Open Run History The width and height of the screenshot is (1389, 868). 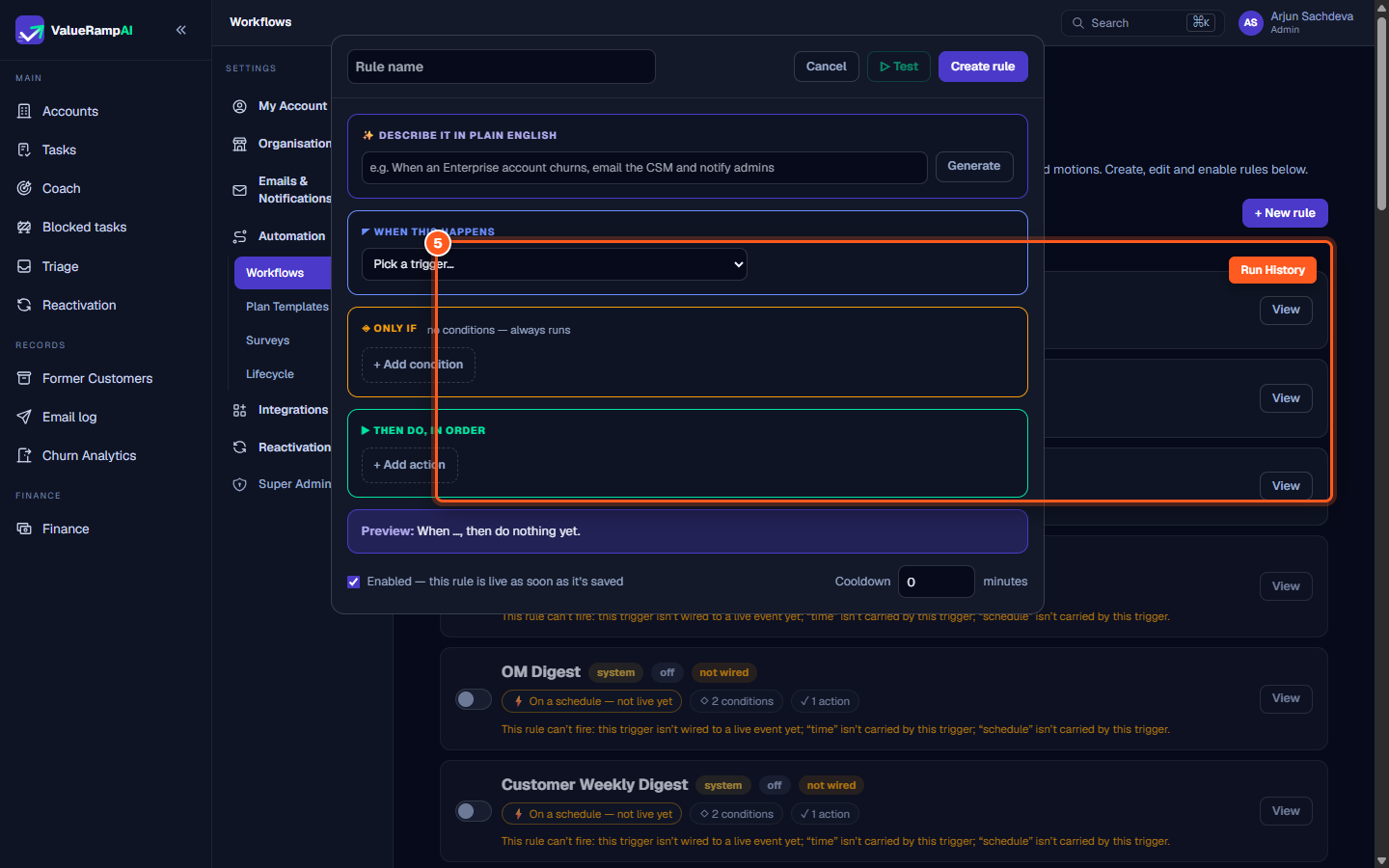[x=1272, y=270]
